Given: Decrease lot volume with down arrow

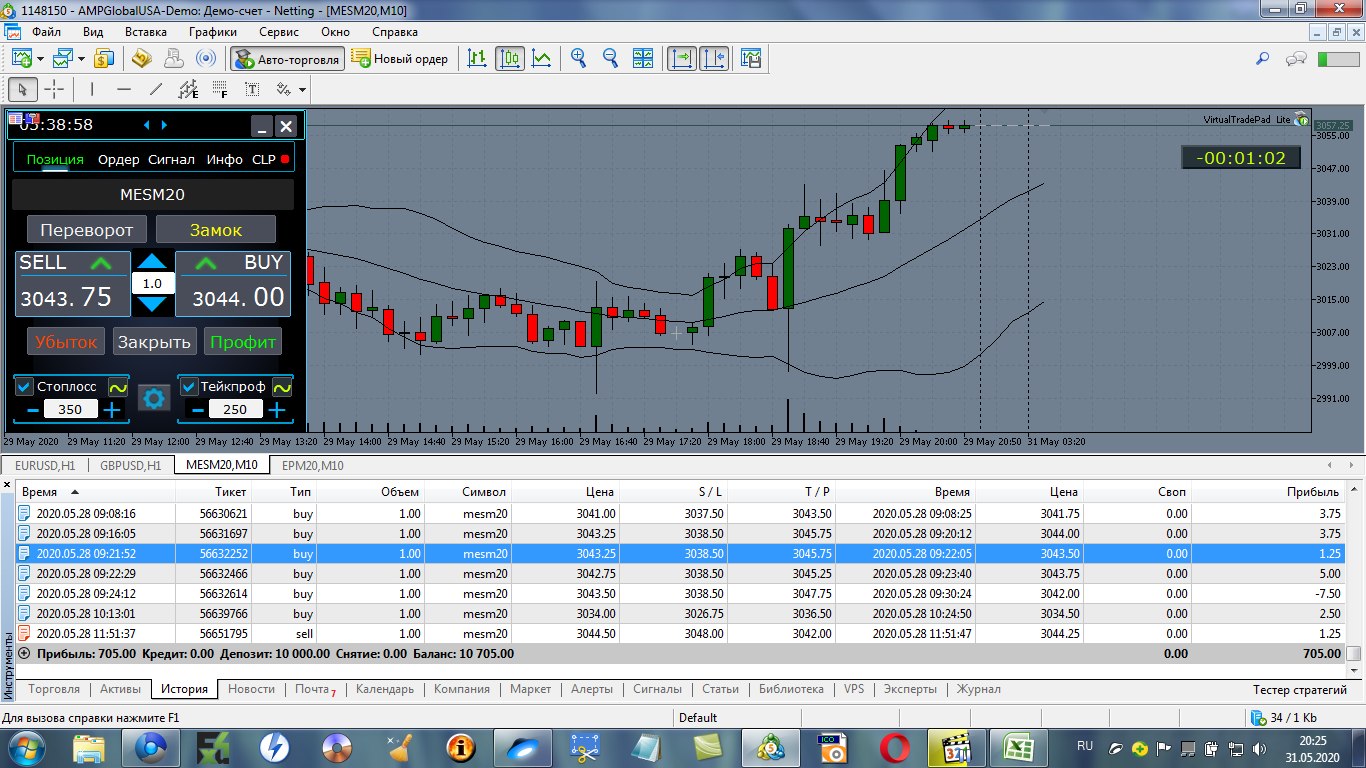Looking at the screenshot, I should (x=153, y=303).
